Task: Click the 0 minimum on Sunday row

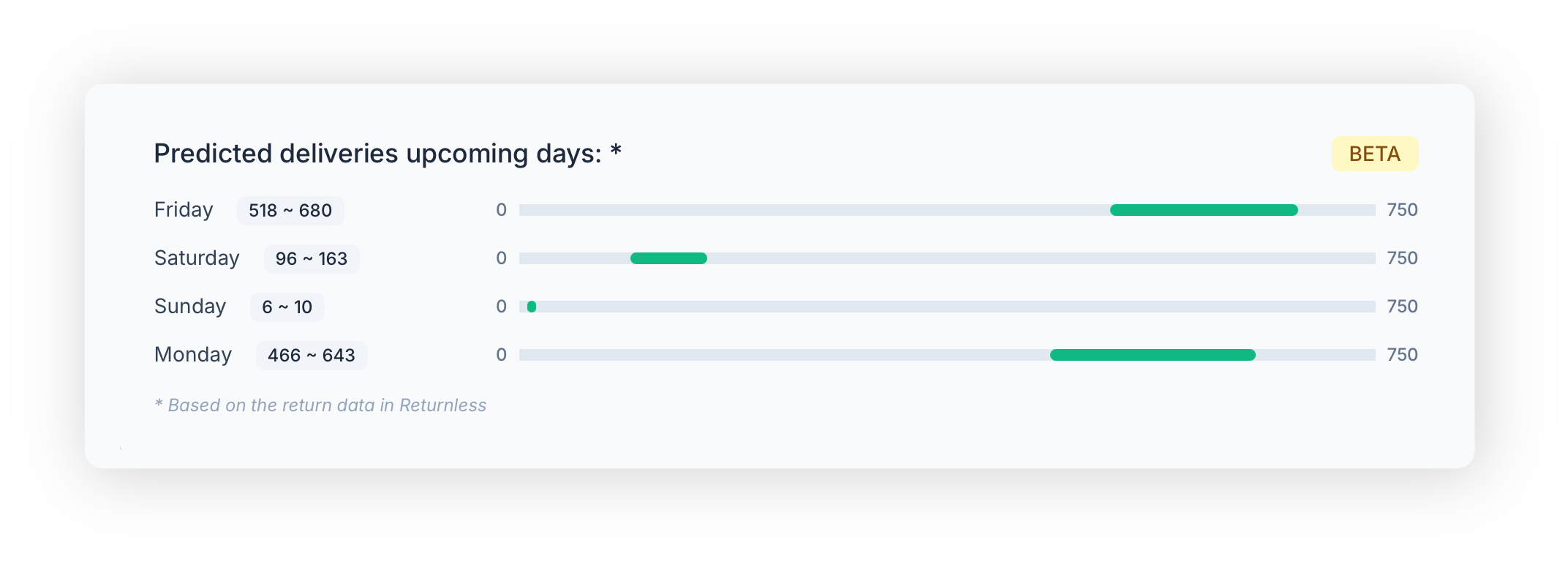Action: pyautogui.click(x=501, y=307)
